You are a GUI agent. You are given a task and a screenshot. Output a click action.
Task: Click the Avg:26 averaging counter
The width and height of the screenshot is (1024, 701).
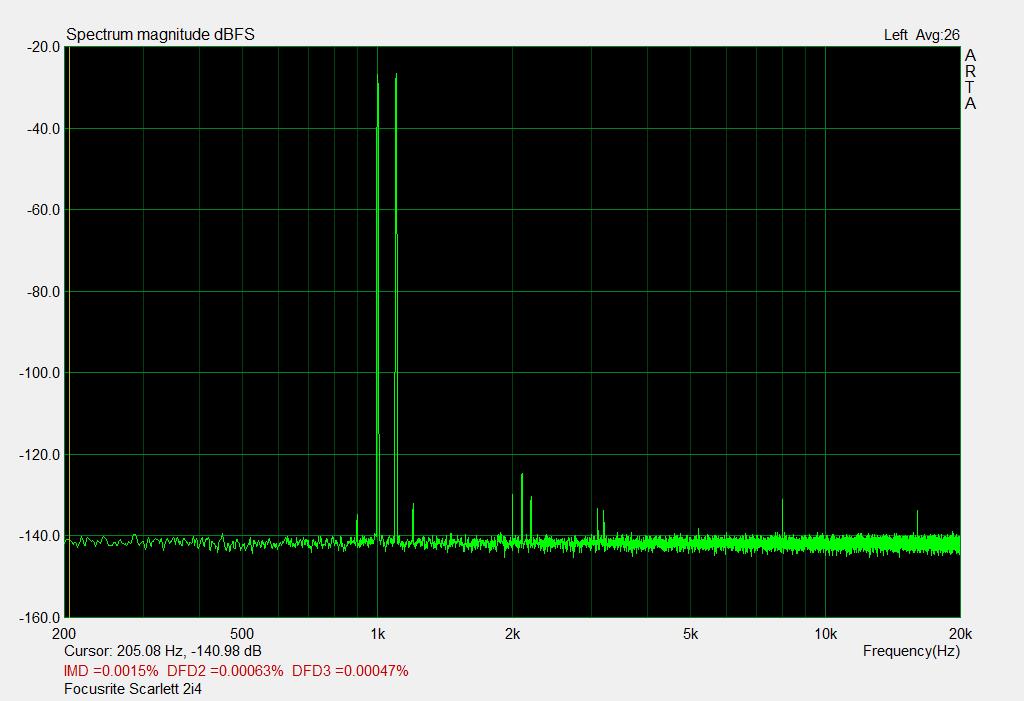click(x=937, y=35)
